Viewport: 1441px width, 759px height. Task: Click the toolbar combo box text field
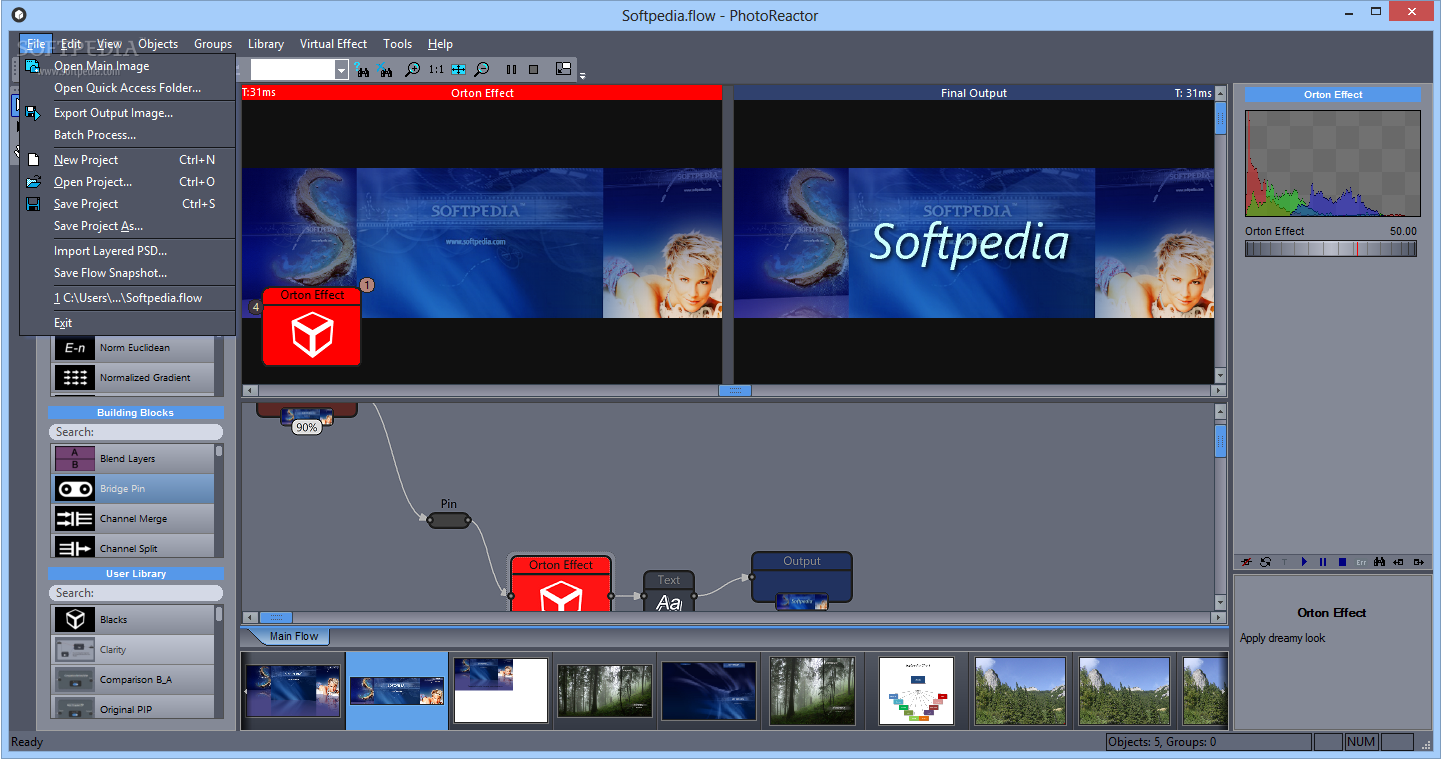[x=292, y=70]
